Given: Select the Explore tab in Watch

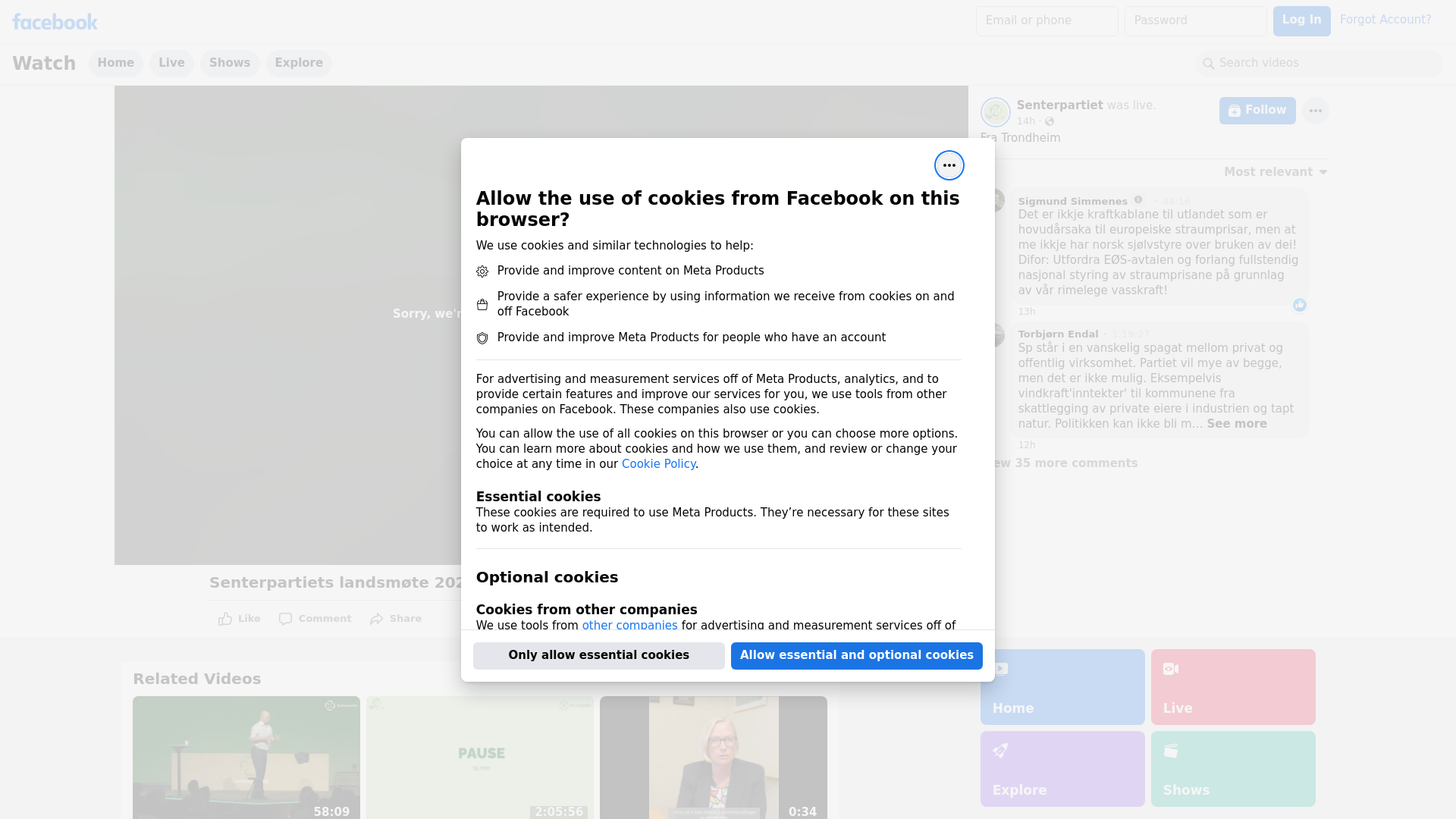Looking at the screenshot, I should [299, 63].
